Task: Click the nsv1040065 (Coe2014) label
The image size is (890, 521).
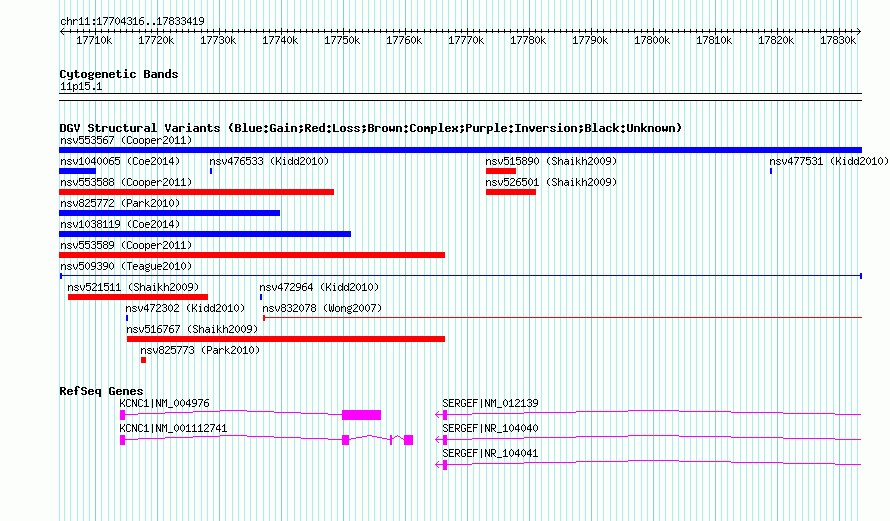Action: click(120, 161)
